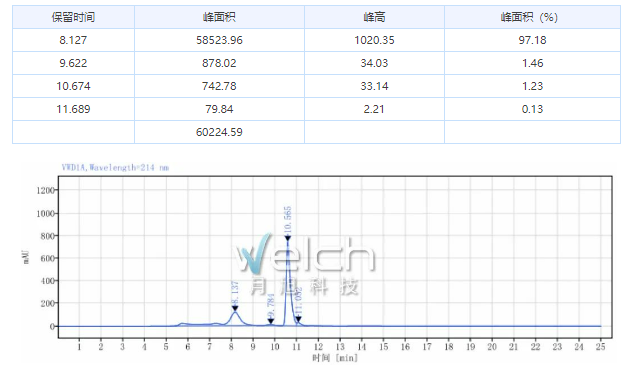Click the peak marker labeled 9.784
Viewport: 634px width, 369px height.
(x=271, y=321)
